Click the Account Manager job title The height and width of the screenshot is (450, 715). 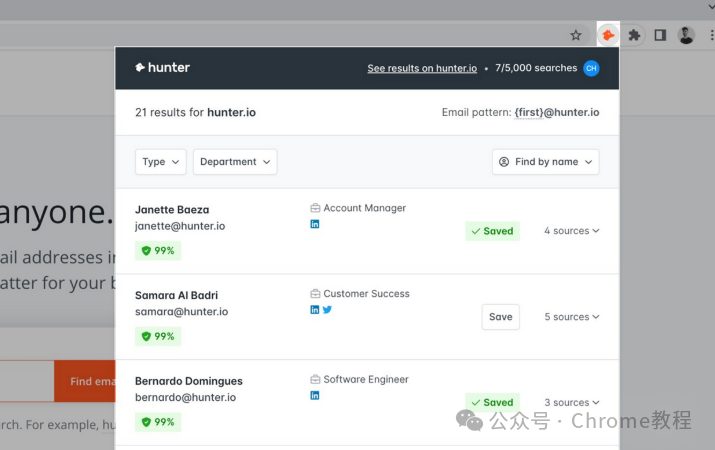coord(365,208)
